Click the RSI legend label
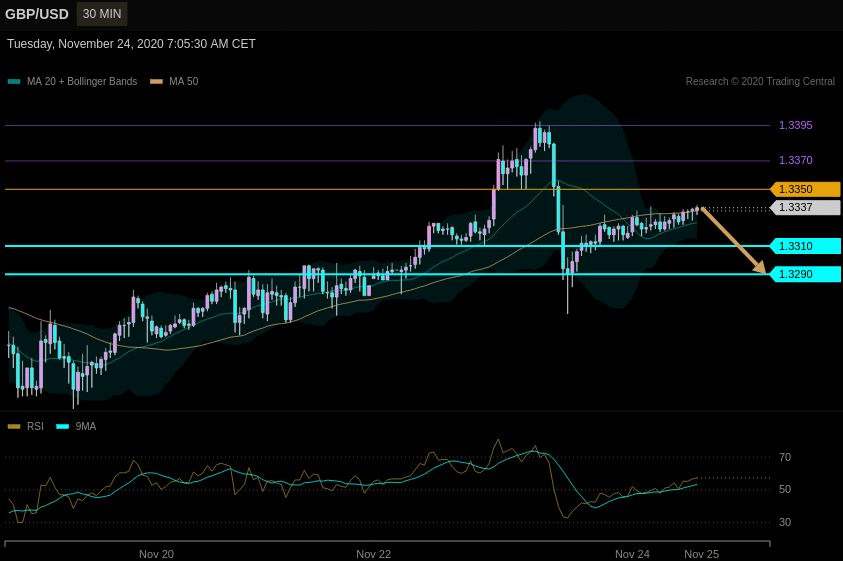Viewport: 843px width, 561px height. (35, 427)
